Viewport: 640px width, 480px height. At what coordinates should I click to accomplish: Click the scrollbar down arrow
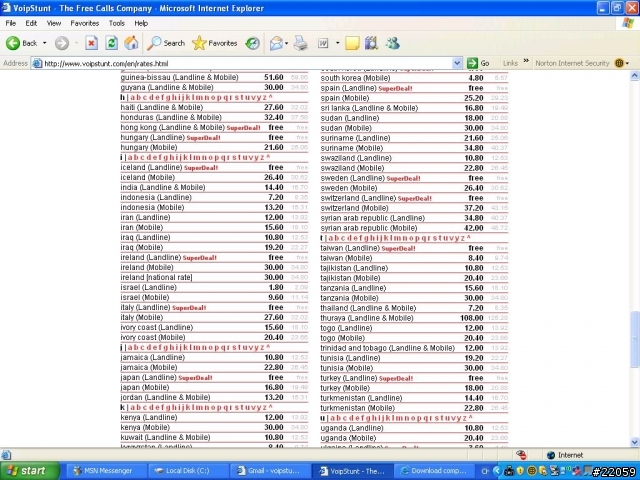pos(634,442)
